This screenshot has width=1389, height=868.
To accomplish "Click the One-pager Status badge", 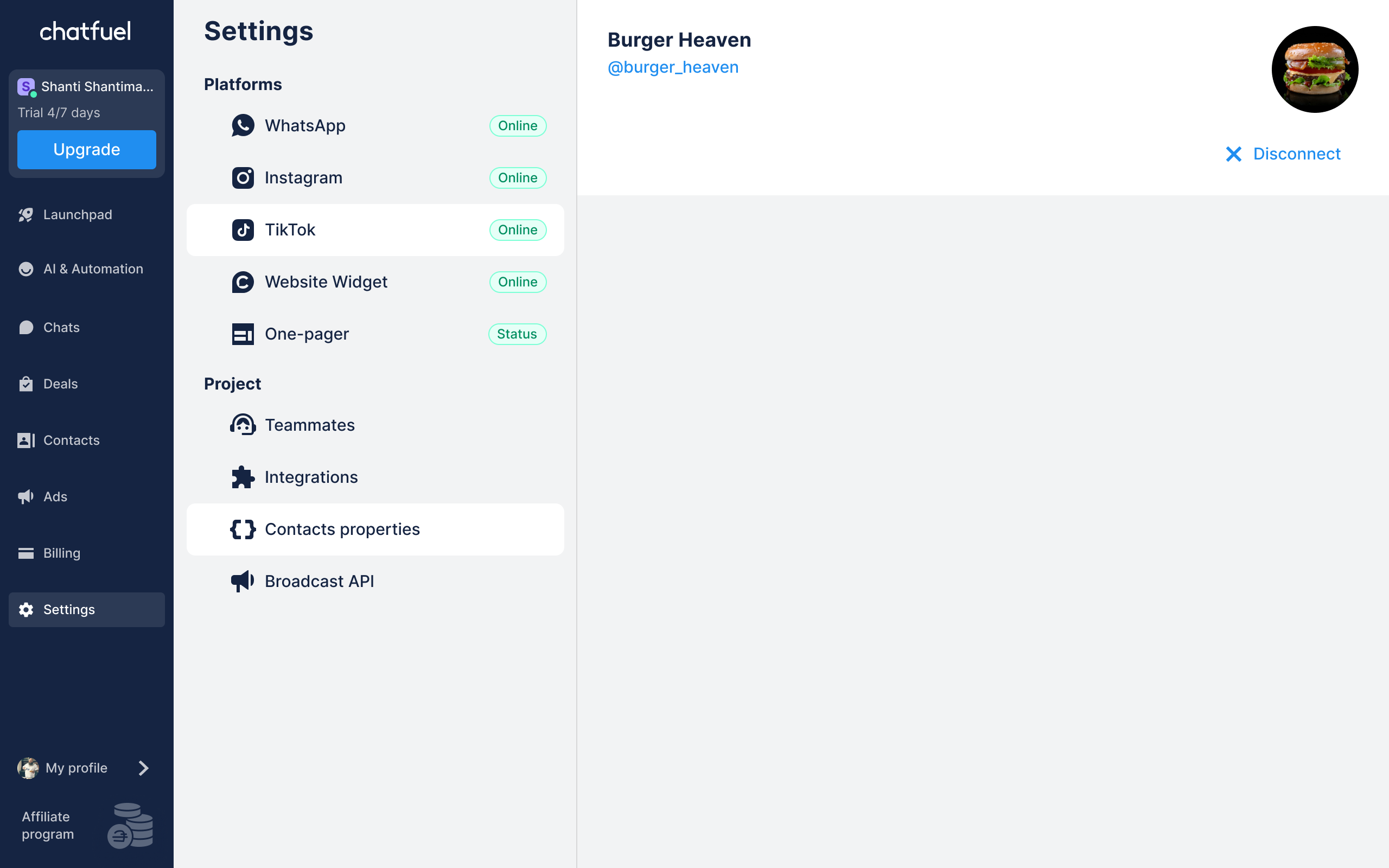I will (x=517, y=334).
